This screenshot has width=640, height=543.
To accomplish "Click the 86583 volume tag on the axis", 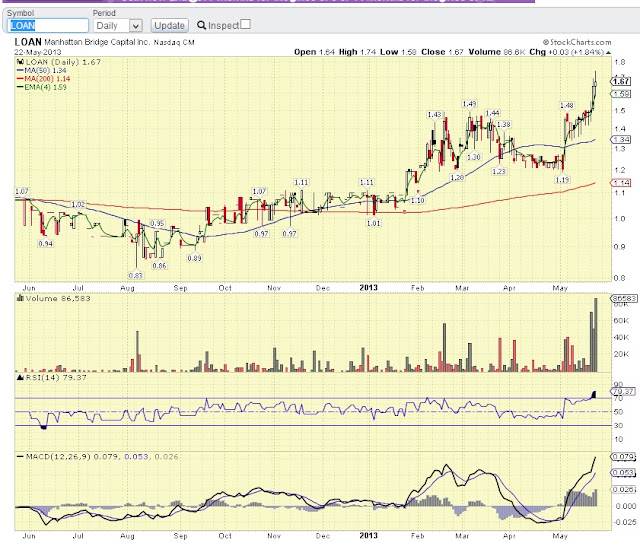I will click(x=624, y=298).
